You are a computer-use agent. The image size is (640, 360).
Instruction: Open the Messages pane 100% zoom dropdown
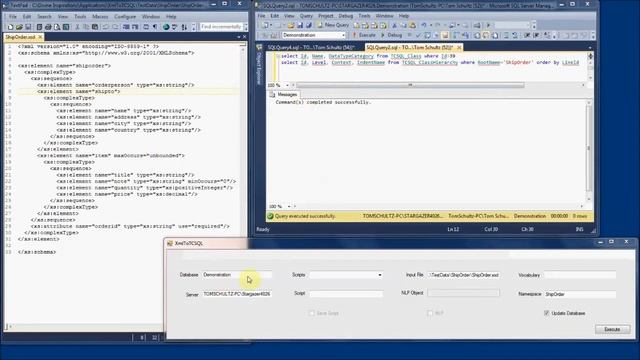click(x=289, y=207)
